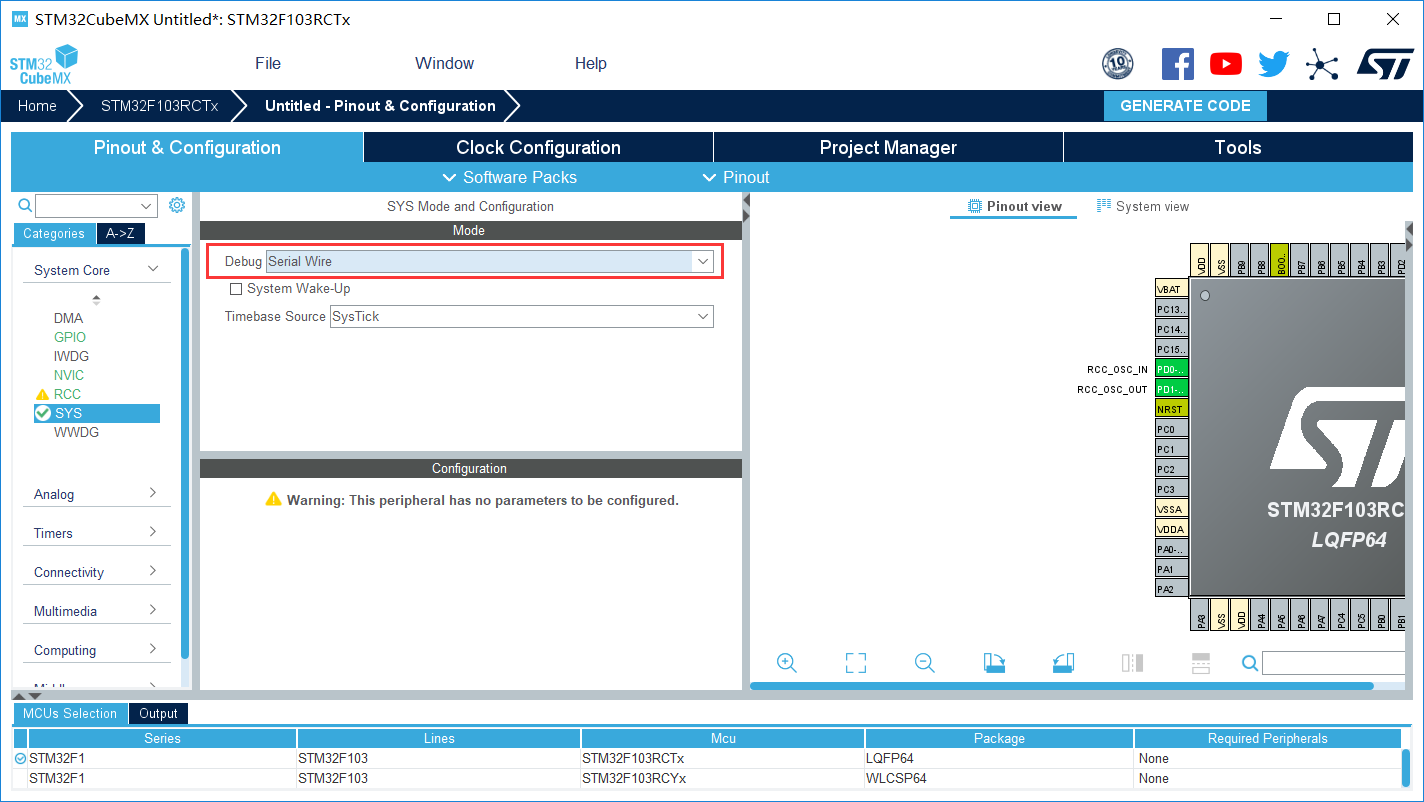Viewport: 1424px width, 802px height.
Task: Click the vertical split view icon
Action: tap(1132, 663)
